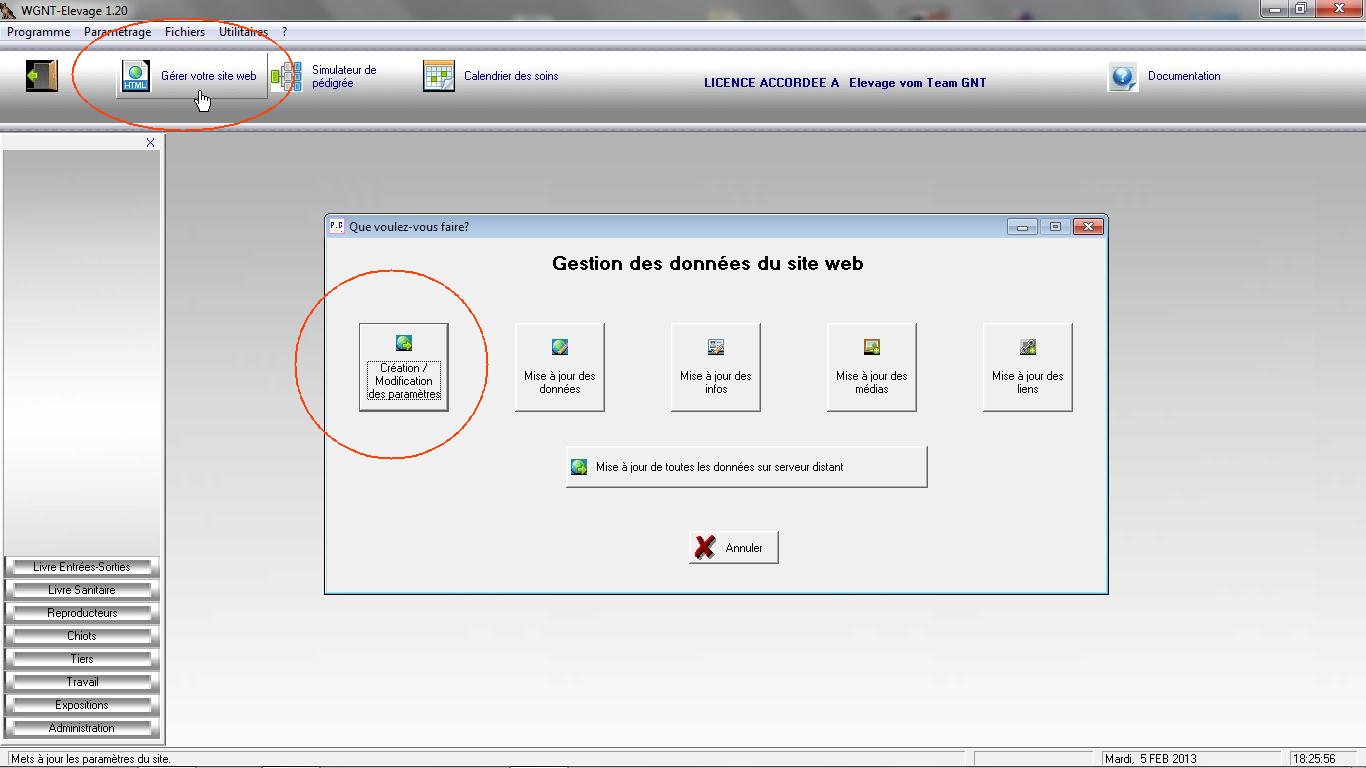Update all data on remote server
The image size is (1366, 768).
(746, 467)
